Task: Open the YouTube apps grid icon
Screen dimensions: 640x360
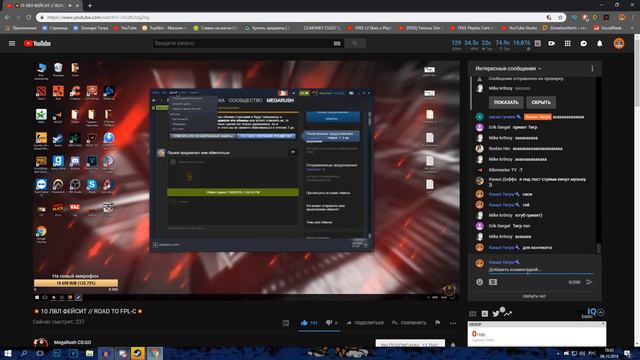Action: pos(568,43)
